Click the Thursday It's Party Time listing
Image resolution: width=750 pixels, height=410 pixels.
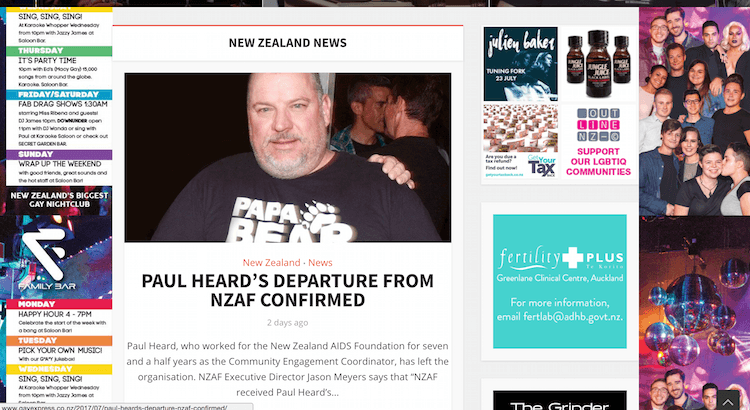pyautogui.click(x=59, y=67)
